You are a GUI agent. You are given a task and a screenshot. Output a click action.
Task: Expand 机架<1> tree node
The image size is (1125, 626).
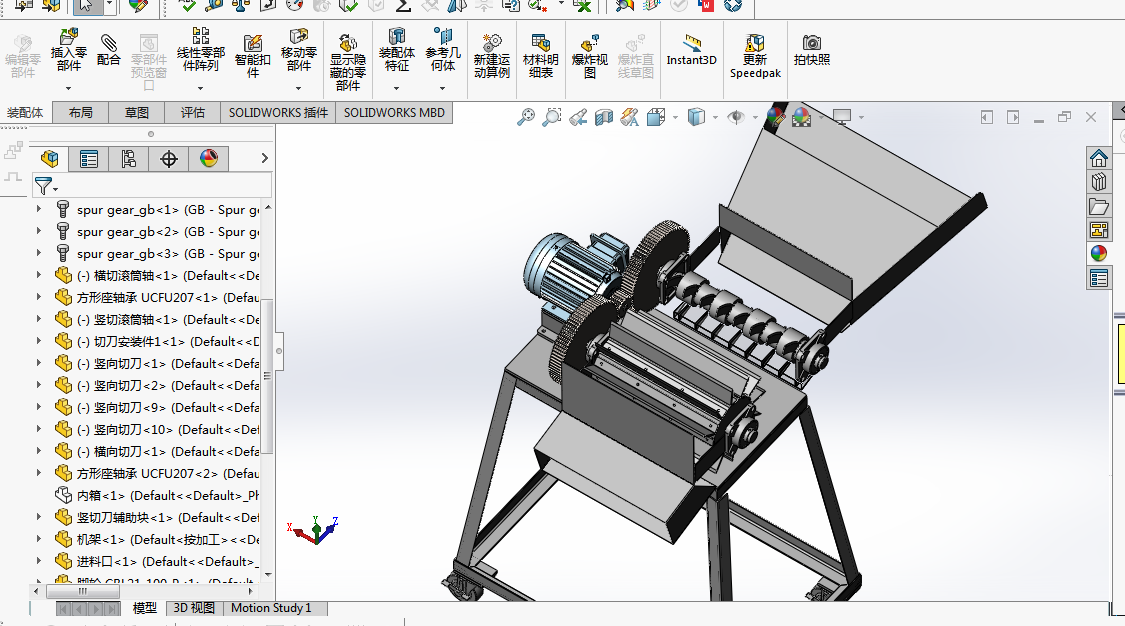39,539
